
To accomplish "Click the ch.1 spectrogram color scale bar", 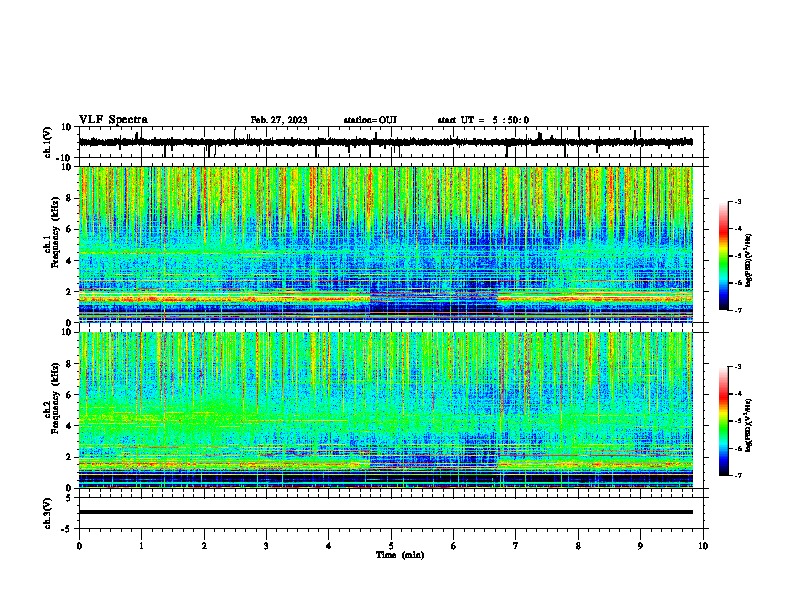I will 723,255.
